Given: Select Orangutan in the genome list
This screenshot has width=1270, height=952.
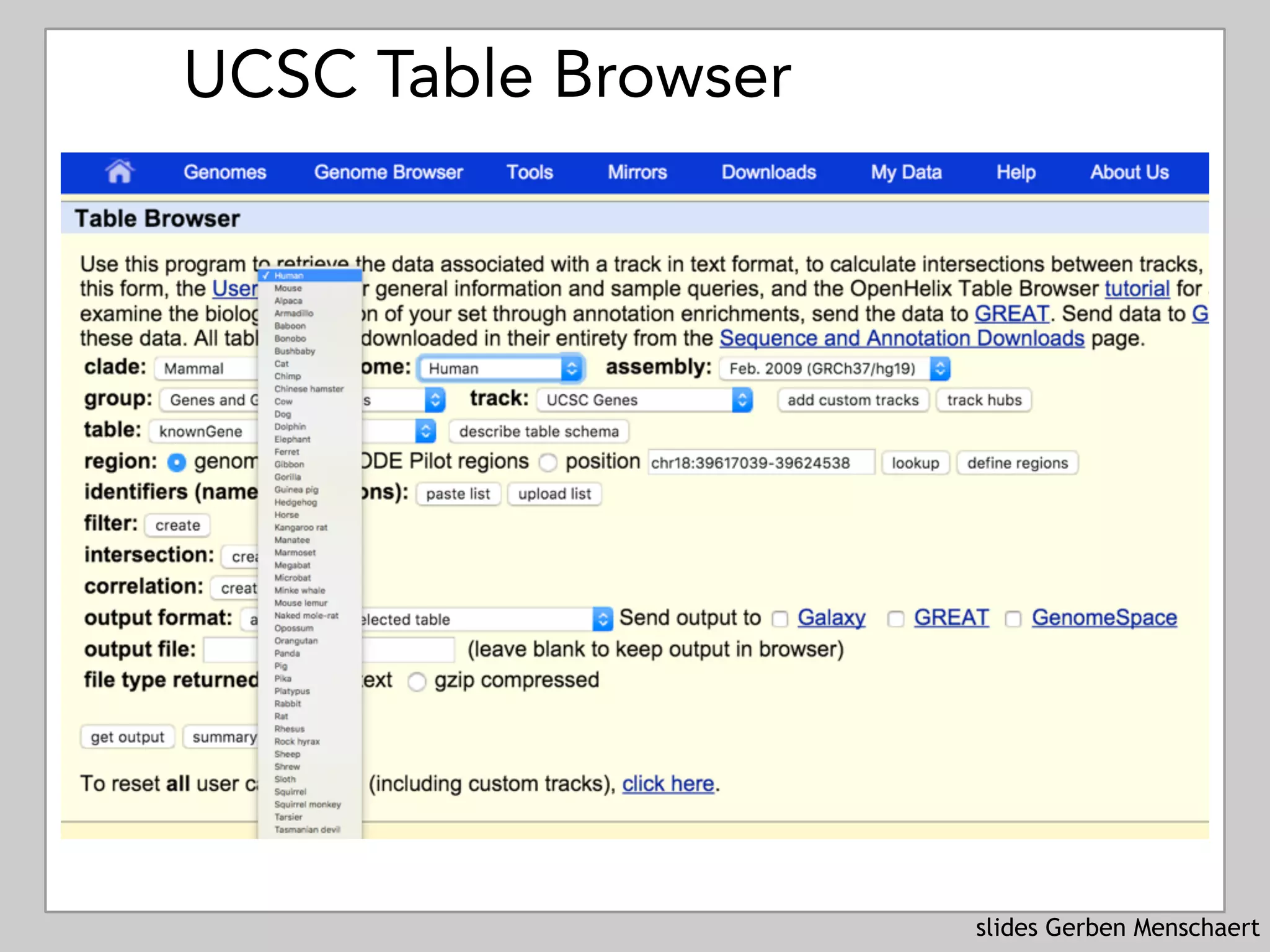Looking at the screenshot, I should (310, 640).
